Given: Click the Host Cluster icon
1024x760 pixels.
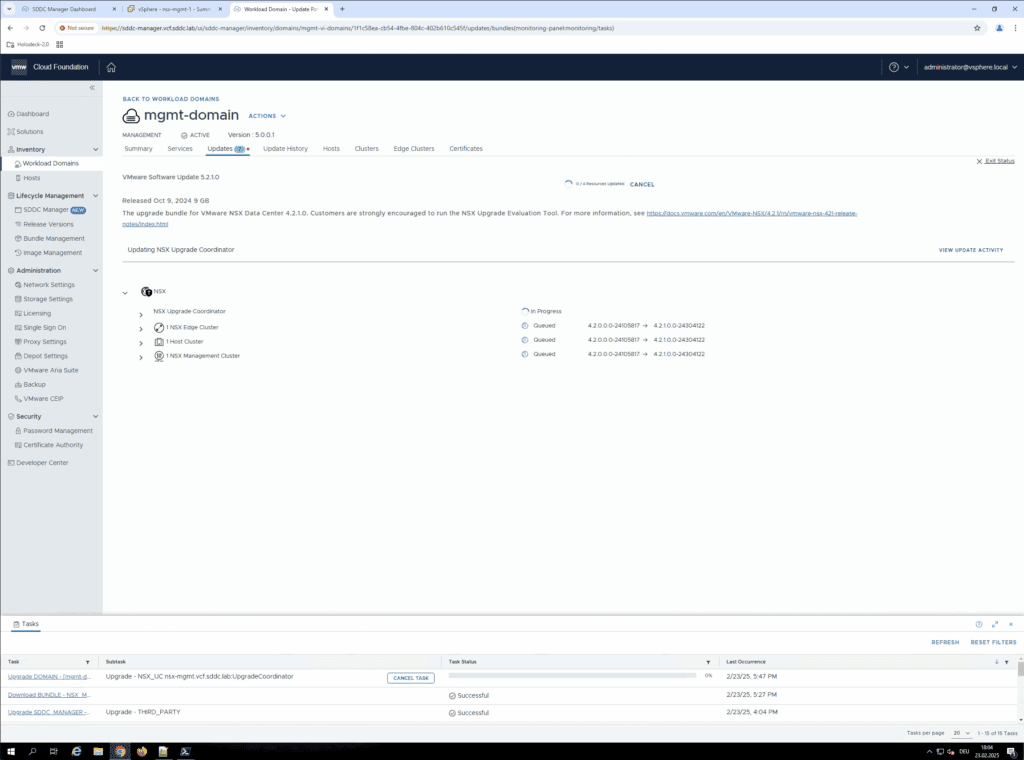Looking at the screenshot, I should point(159,342).
